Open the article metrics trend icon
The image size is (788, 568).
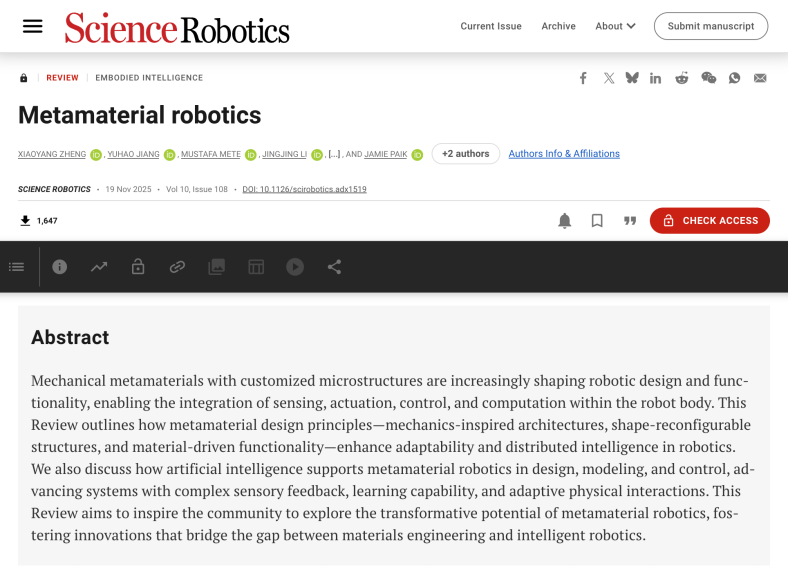(x=99, y=267)
